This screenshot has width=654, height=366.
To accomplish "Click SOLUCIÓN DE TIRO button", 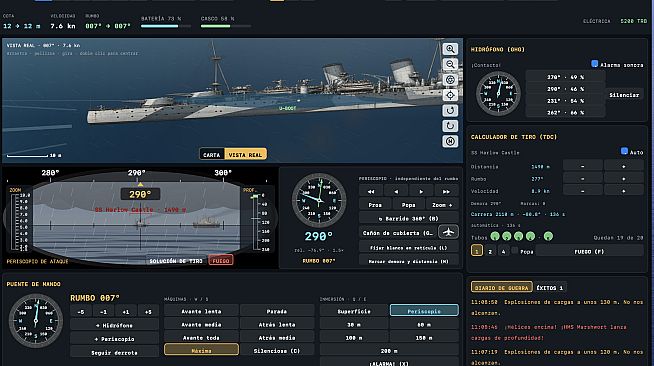I will (x=176, y=261).
